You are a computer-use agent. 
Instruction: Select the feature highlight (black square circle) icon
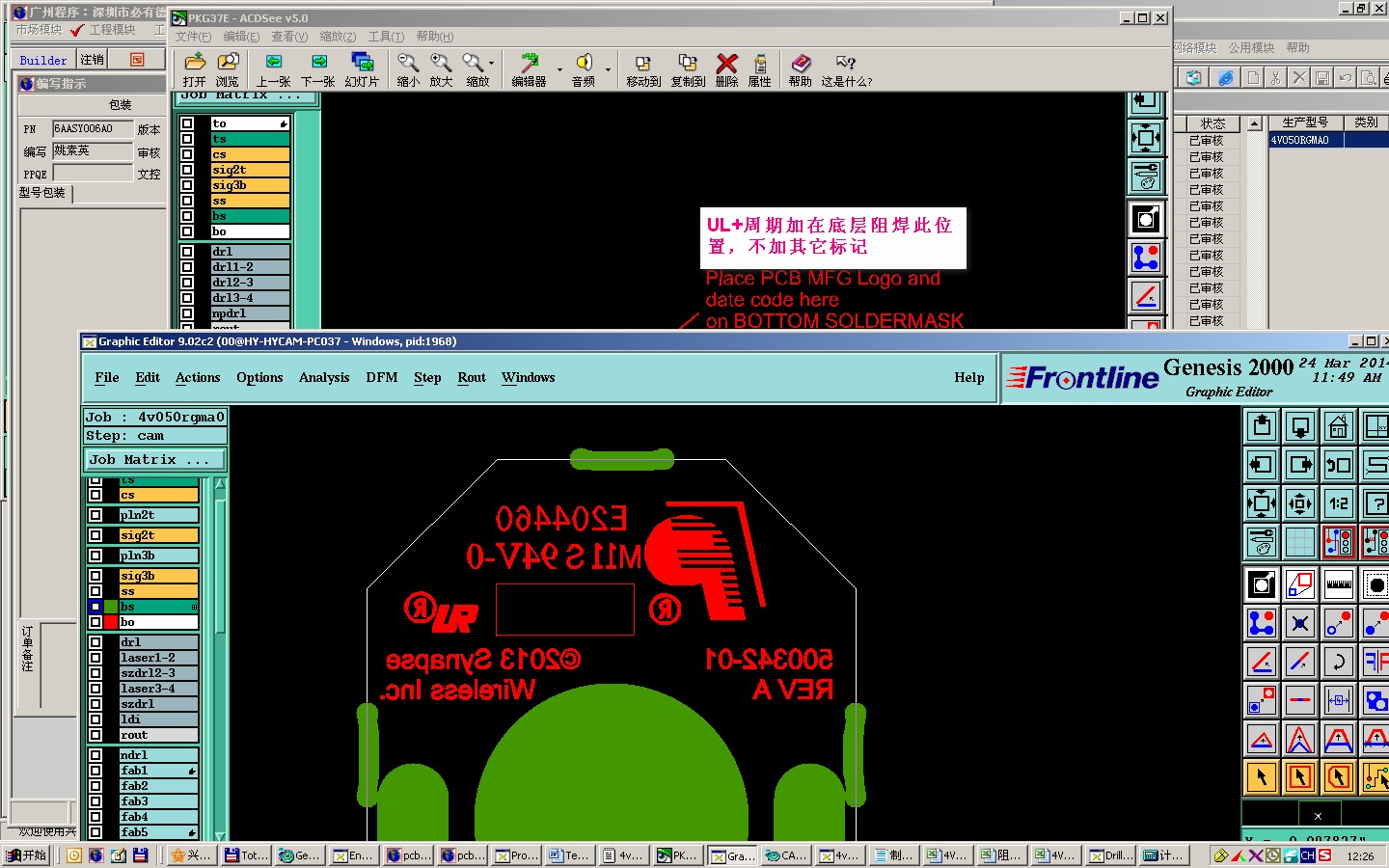(1262, 584)
